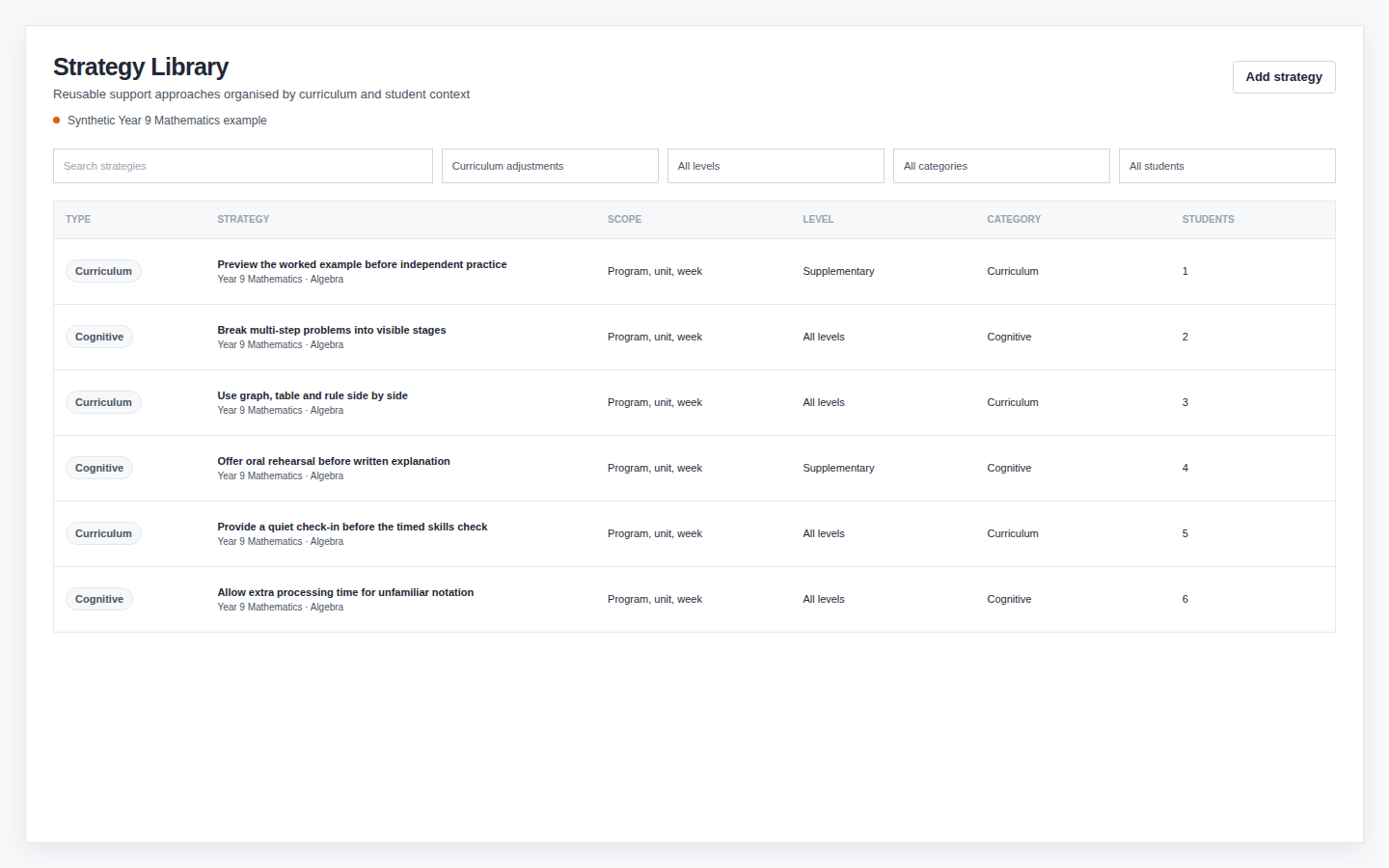Select the STUDENTS column header
Image resolution: width=1389 pixels, height=868 pixels.
(1208, 220)
